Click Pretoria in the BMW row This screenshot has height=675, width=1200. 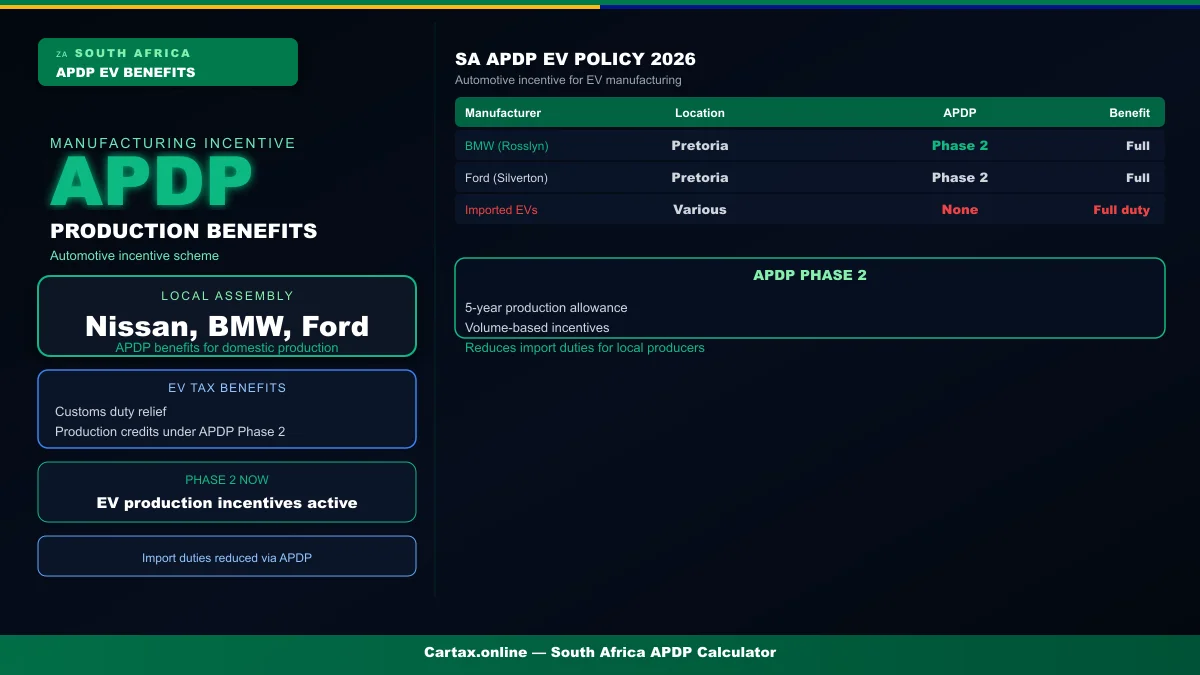click(x=700, y=146)
